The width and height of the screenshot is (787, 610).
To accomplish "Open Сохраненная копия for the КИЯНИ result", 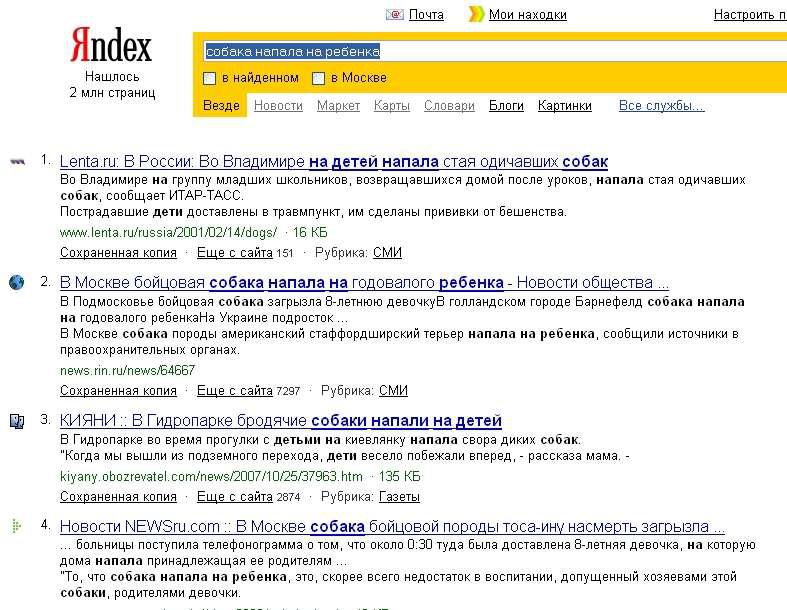I will point(118,496).
